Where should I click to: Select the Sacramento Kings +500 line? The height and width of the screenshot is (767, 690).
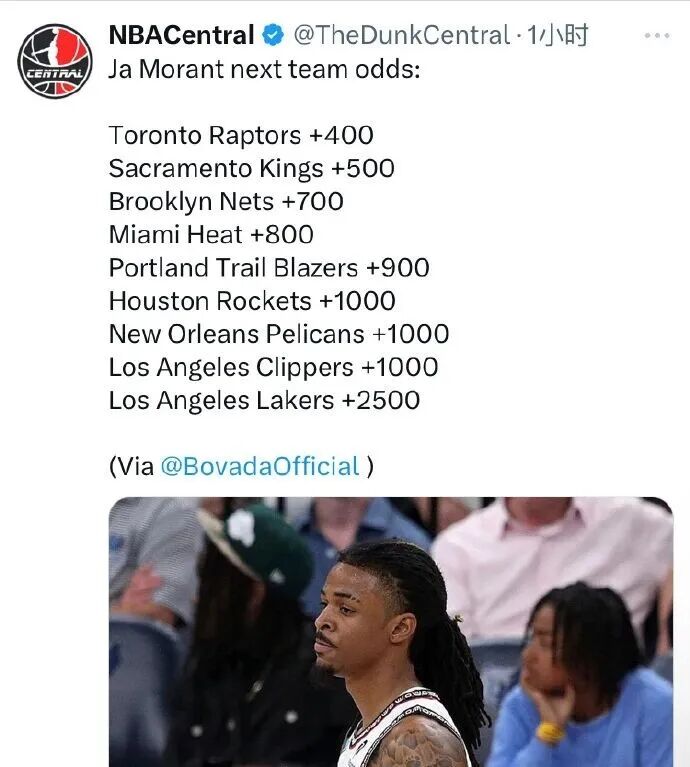point(251,168)
